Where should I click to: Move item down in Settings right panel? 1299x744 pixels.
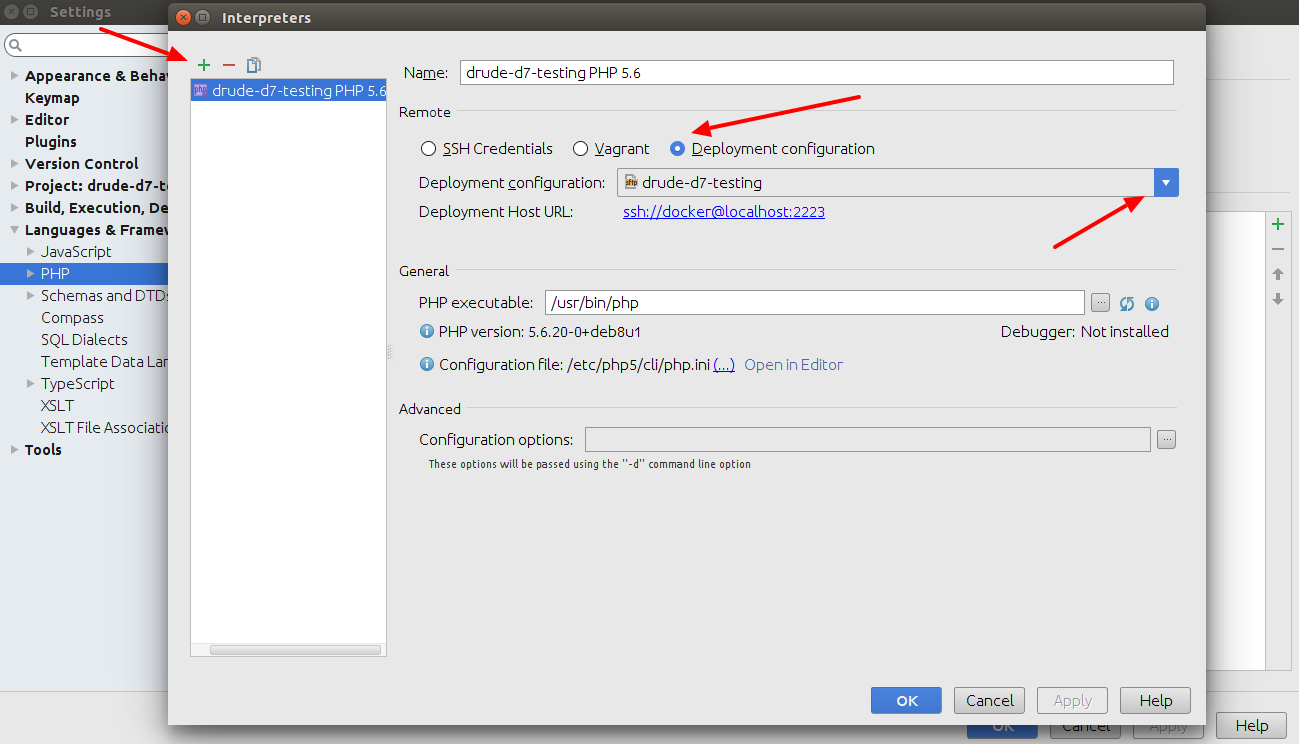coord(1278,299)
